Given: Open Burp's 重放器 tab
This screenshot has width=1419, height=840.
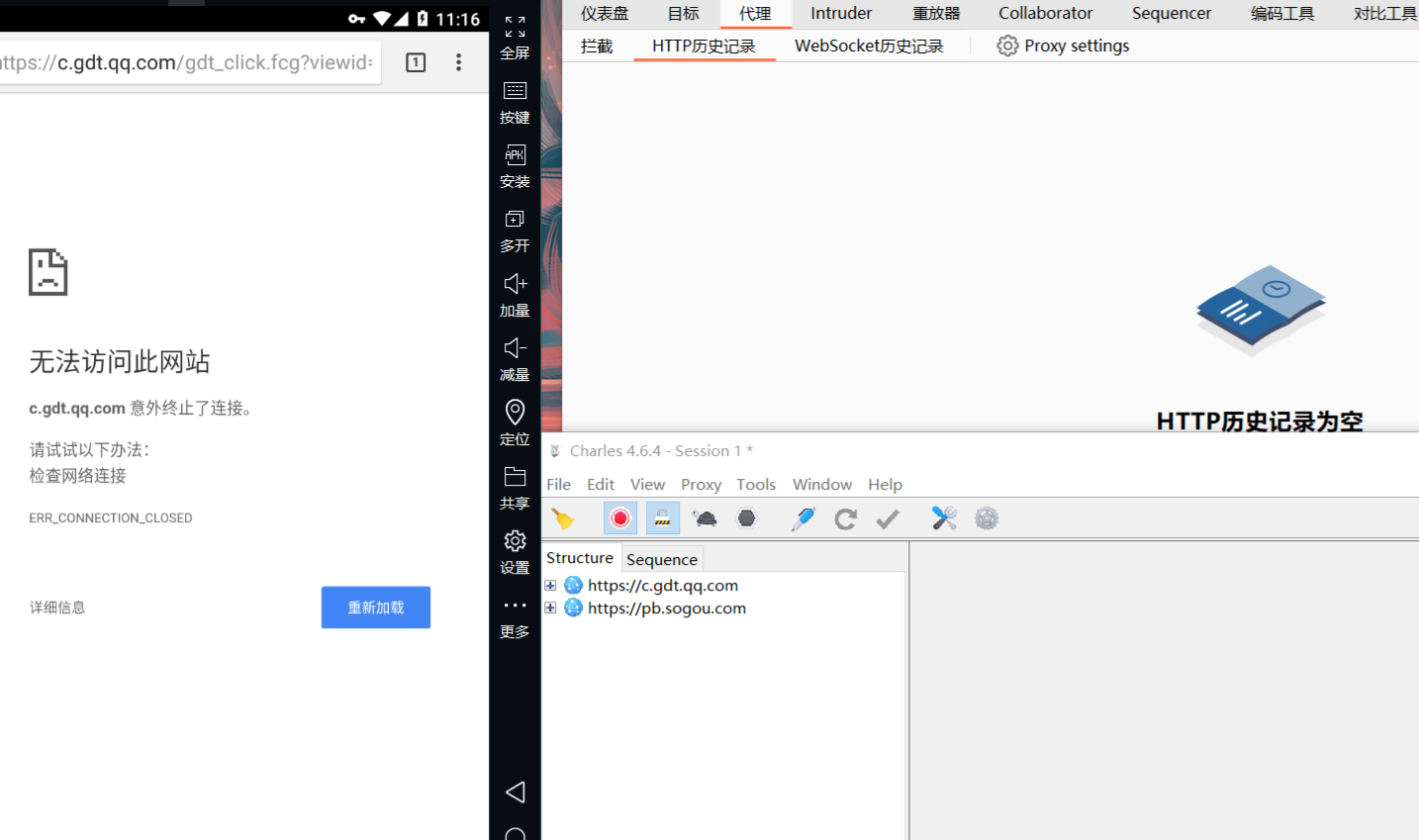Looking at the screenshot, I should tap(936, 14).
